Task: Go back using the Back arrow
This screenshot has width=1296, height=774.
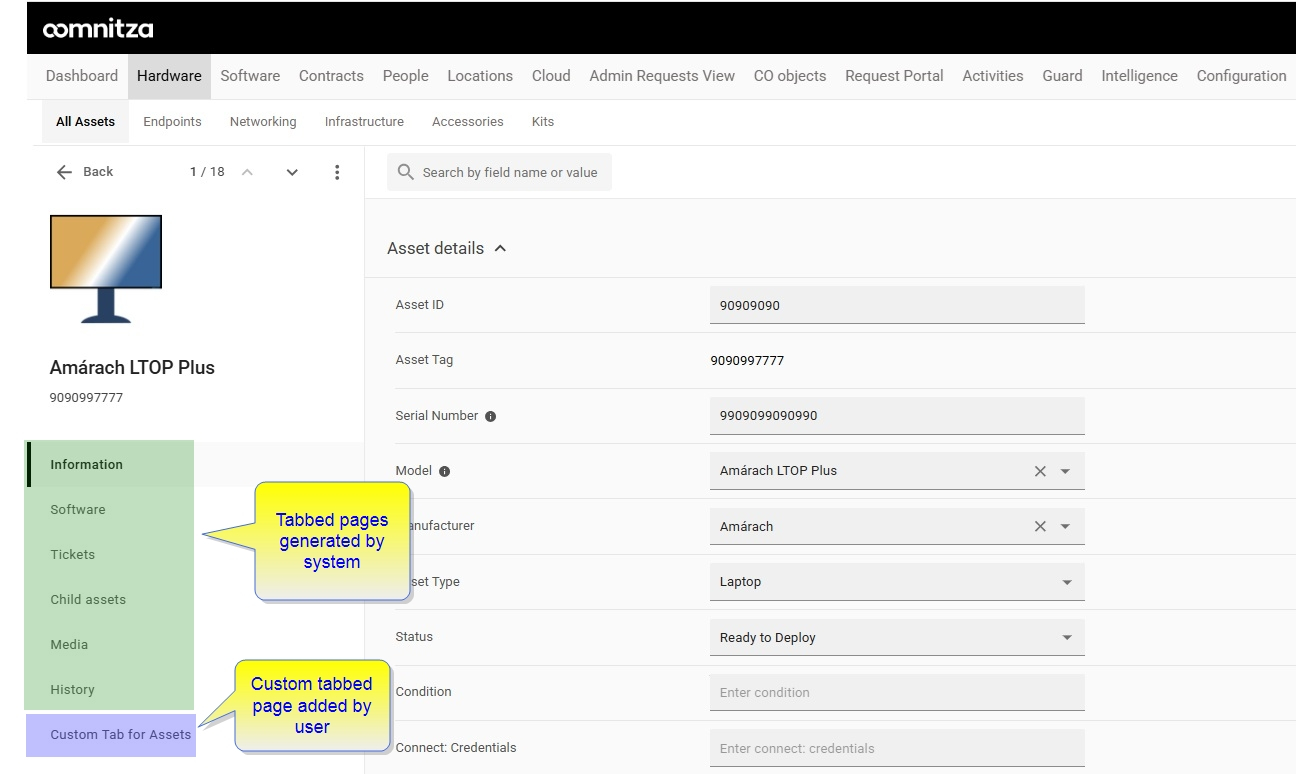Action: point(84,172)
